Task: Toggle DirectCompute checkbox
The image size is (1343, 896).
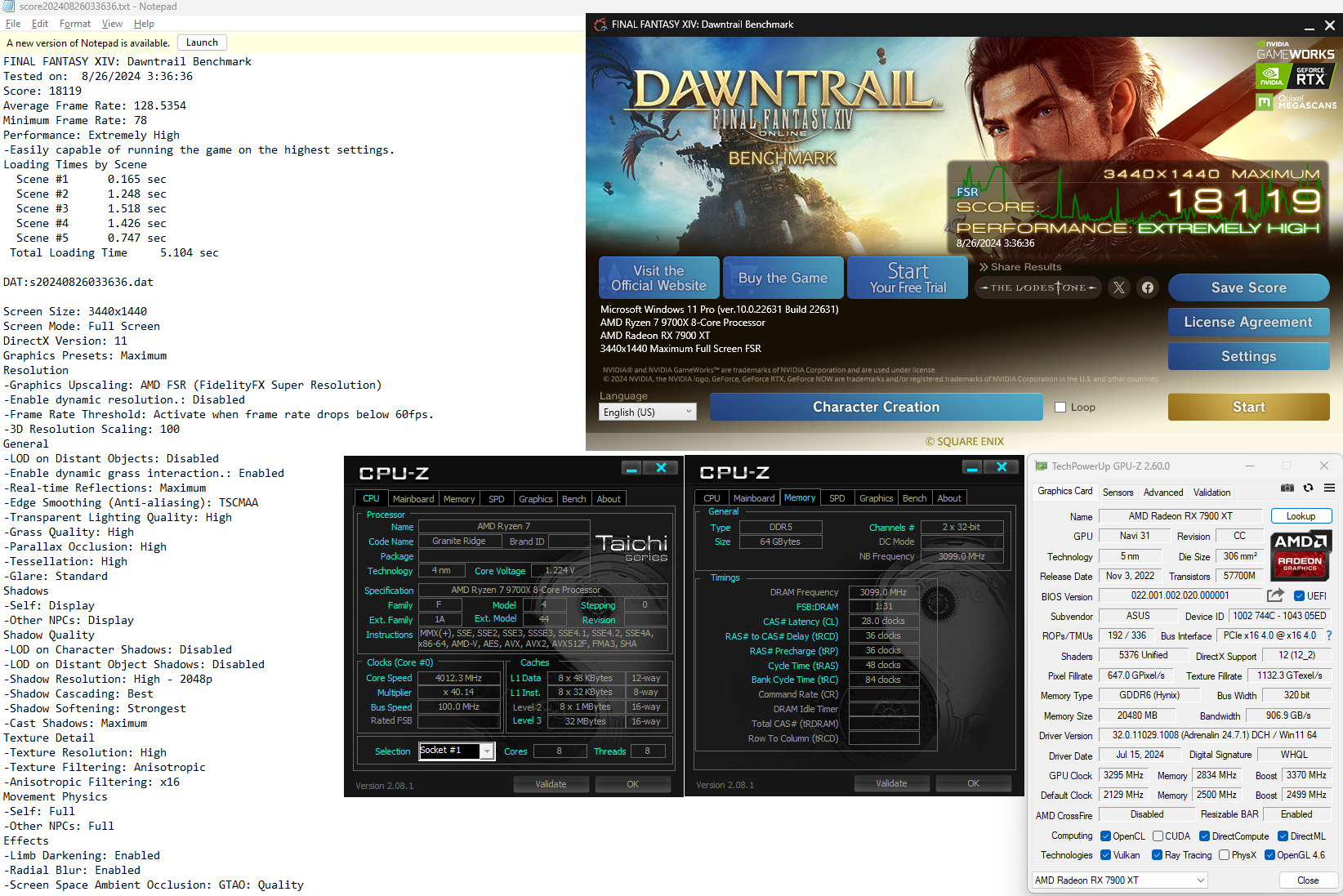Action: pyautogui.click(x=1204, y=836)
